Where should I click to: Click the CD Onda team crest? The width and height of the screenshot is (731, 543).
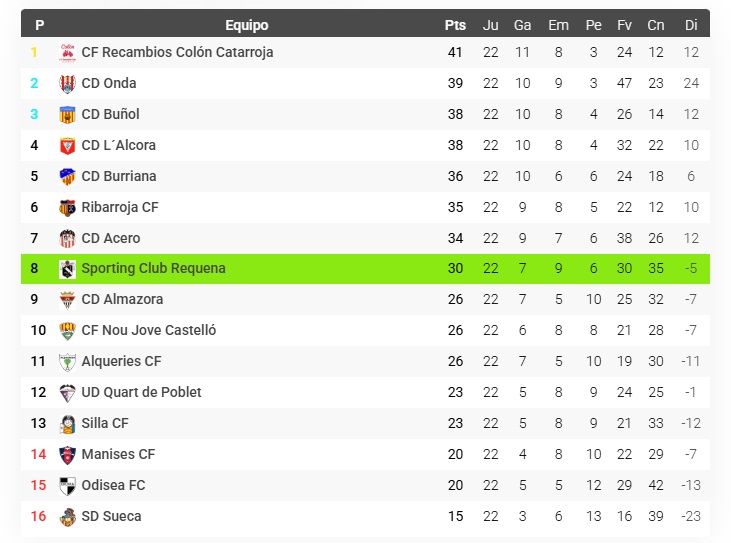pos(68,83)
